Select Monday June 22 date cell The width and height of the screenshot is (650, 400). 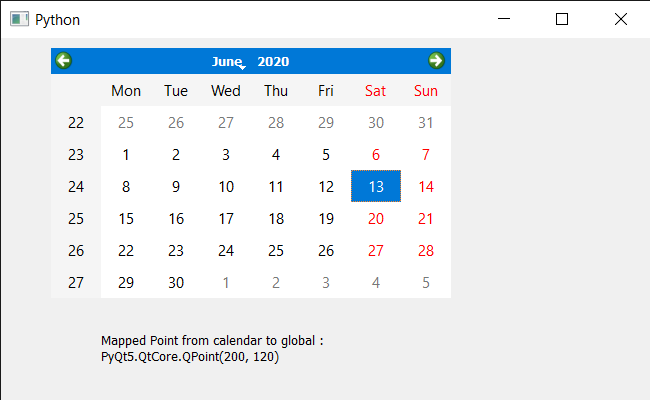point(126,250)
